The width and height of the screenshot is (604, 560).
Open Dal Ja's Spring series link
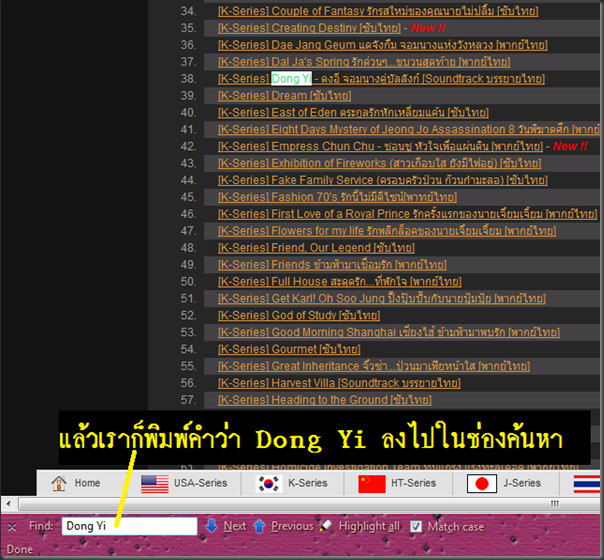pos(364,62)
